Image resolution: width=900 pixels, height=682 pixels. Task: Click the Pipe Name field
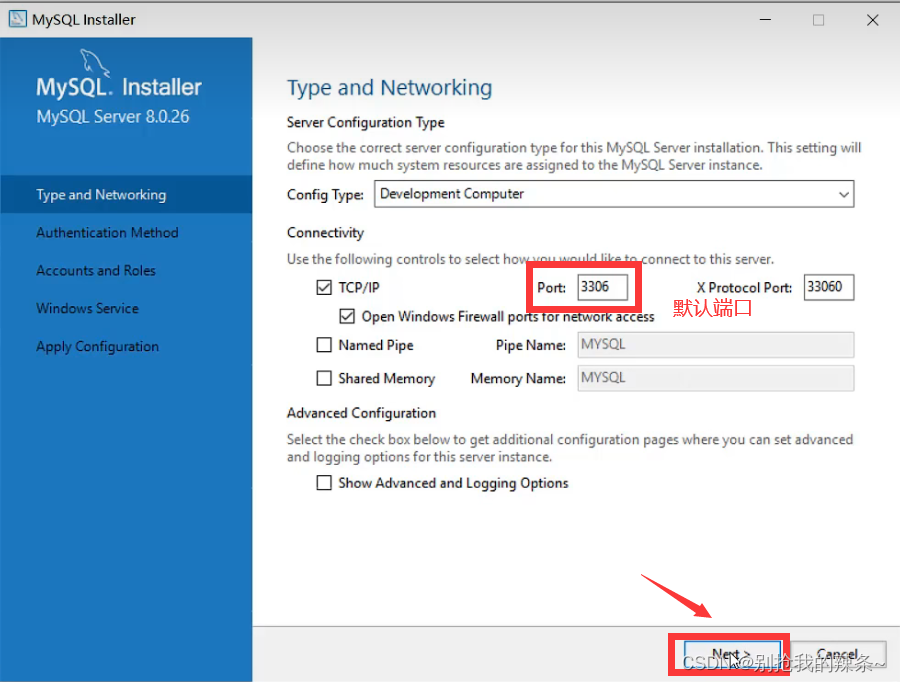click(x=715, y=344)
